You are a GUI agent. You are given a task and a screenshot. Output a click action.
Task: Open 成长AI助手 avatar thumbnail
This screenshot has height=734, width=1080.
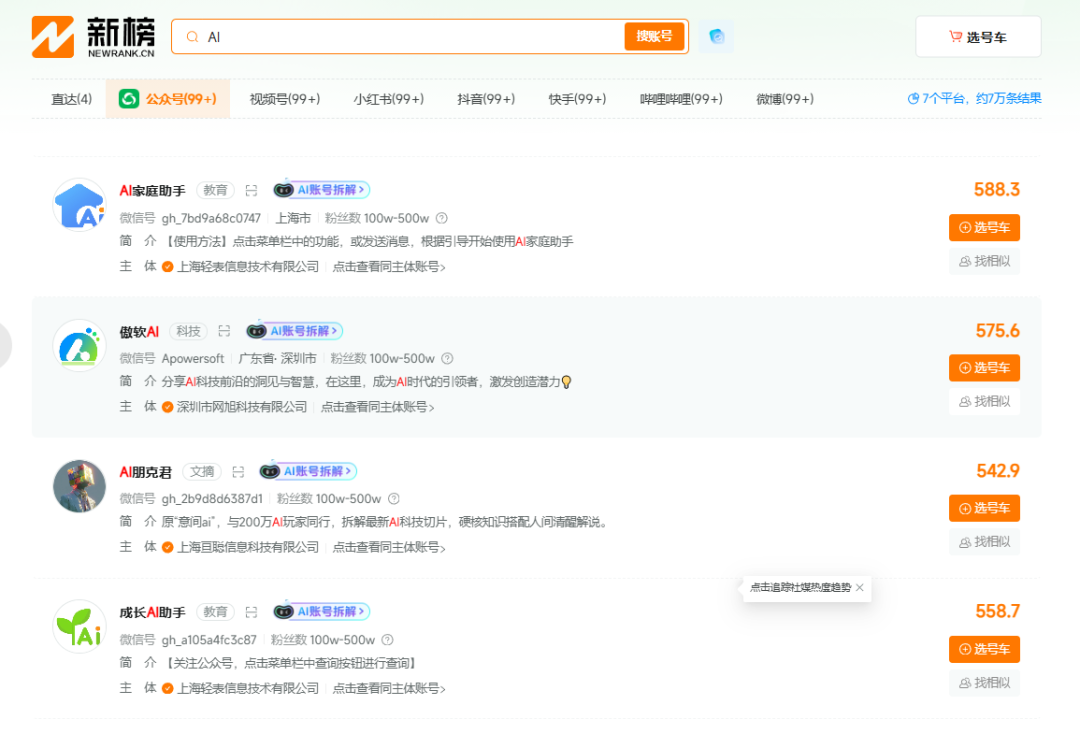pyautogui.click(x=79, y=627)
